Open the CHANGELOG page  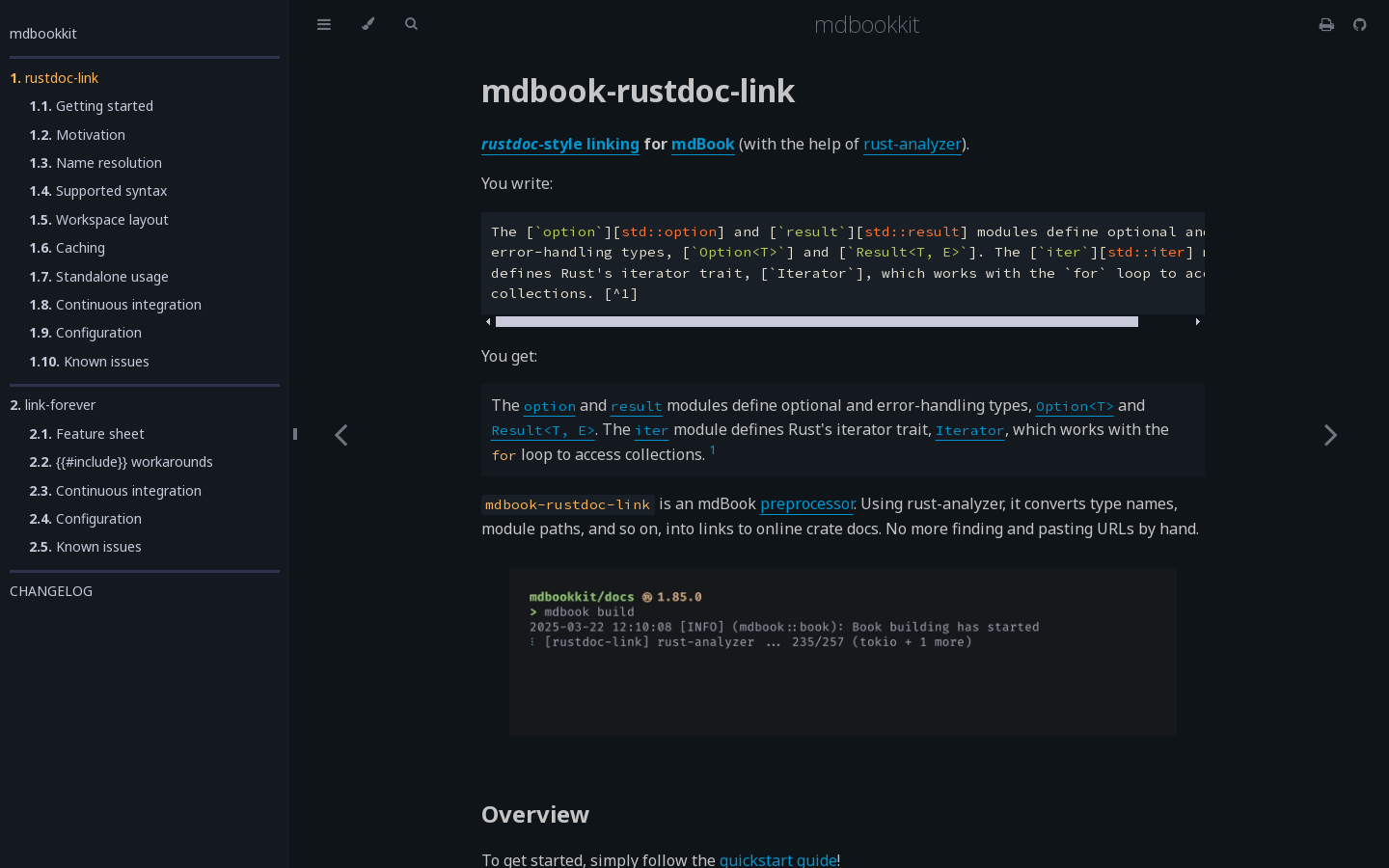coord(51,591)
